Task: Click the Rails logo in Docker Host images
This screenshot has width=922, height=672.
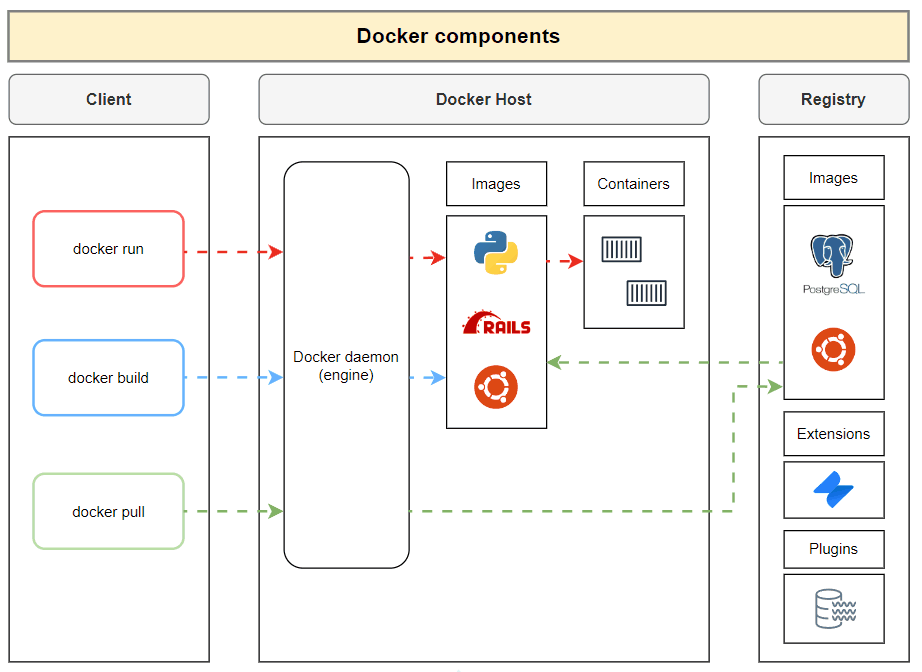Action: click(x=496, y=323)
